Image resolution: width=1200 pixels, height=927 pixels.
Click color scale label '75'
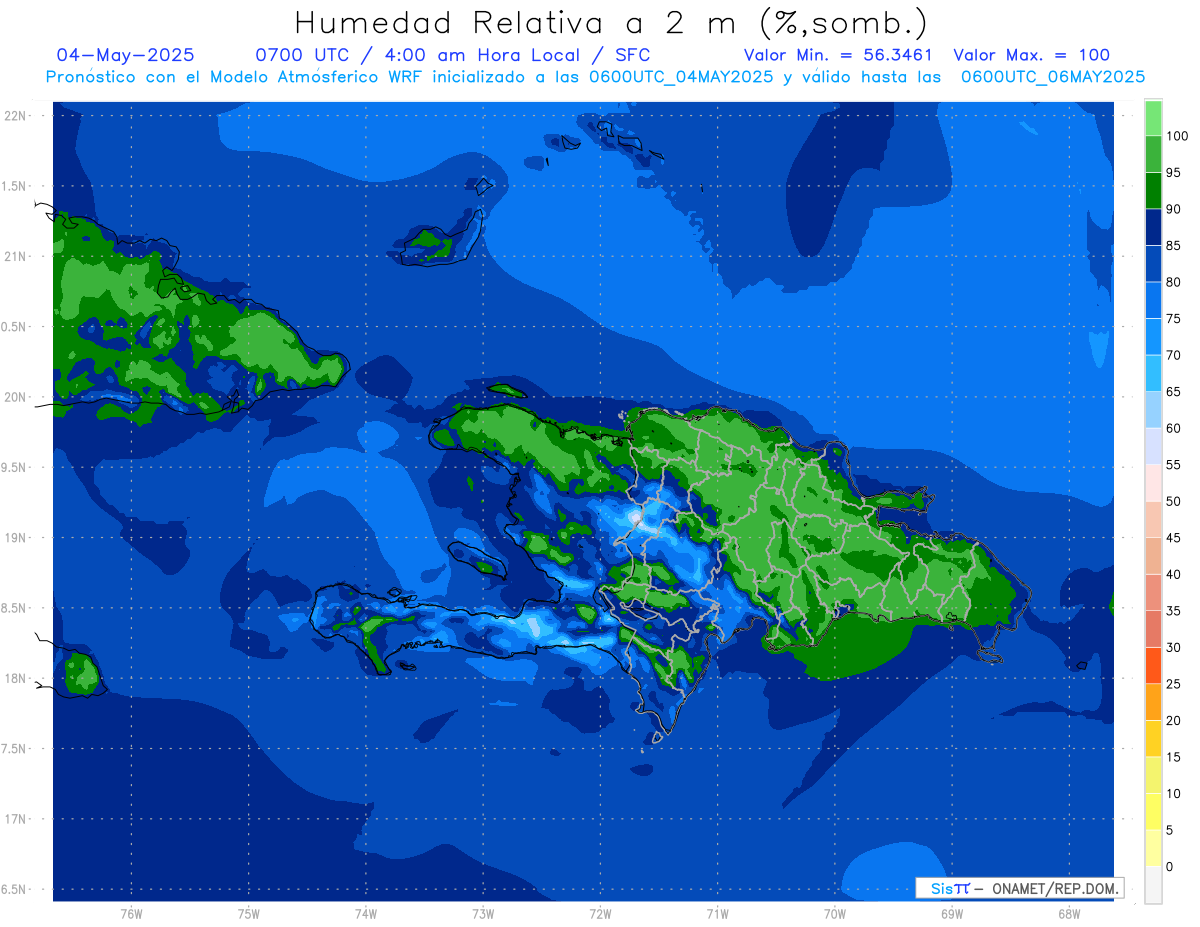(x=1173, y=319)
